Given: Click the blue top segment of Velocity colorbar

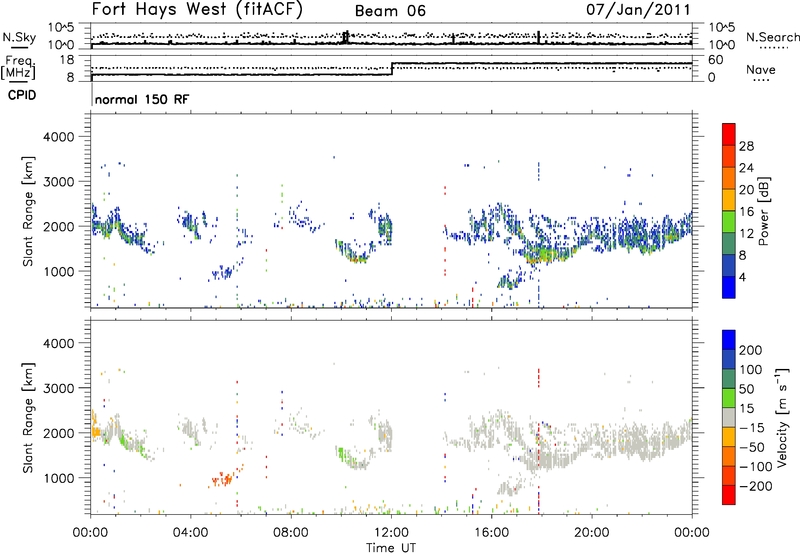Looking at the screenshot, I should coord(729,340).
